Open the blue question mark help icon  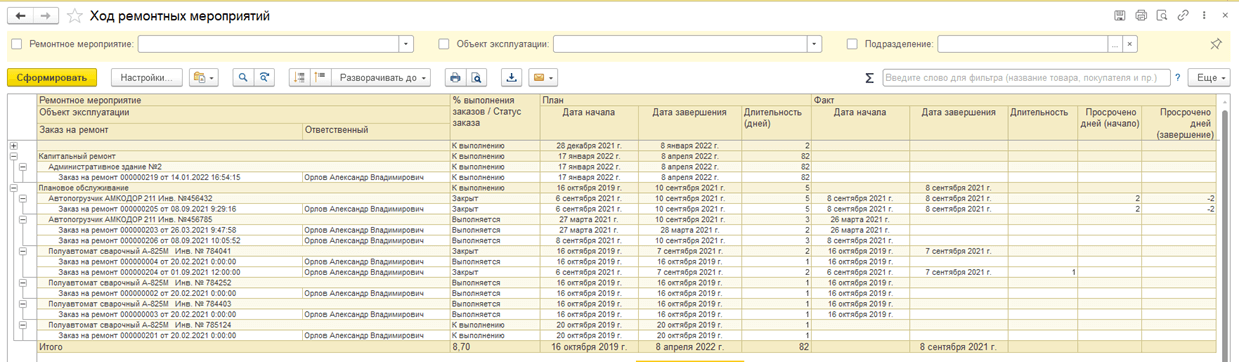[x=1177, y=77]
